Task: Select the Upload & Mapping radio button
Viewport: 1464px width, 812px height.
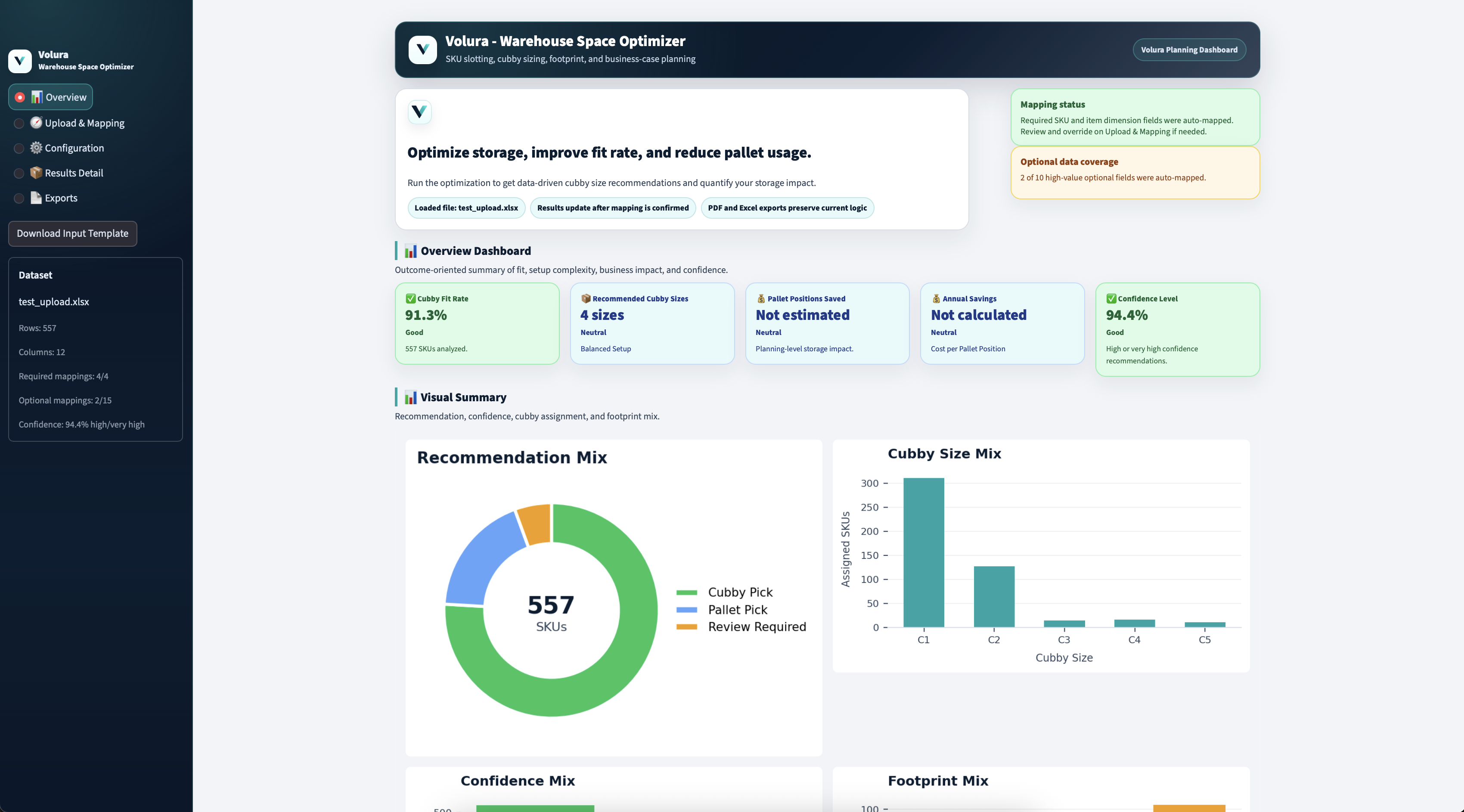Action: pyautogui.click(x=19, y=123)
